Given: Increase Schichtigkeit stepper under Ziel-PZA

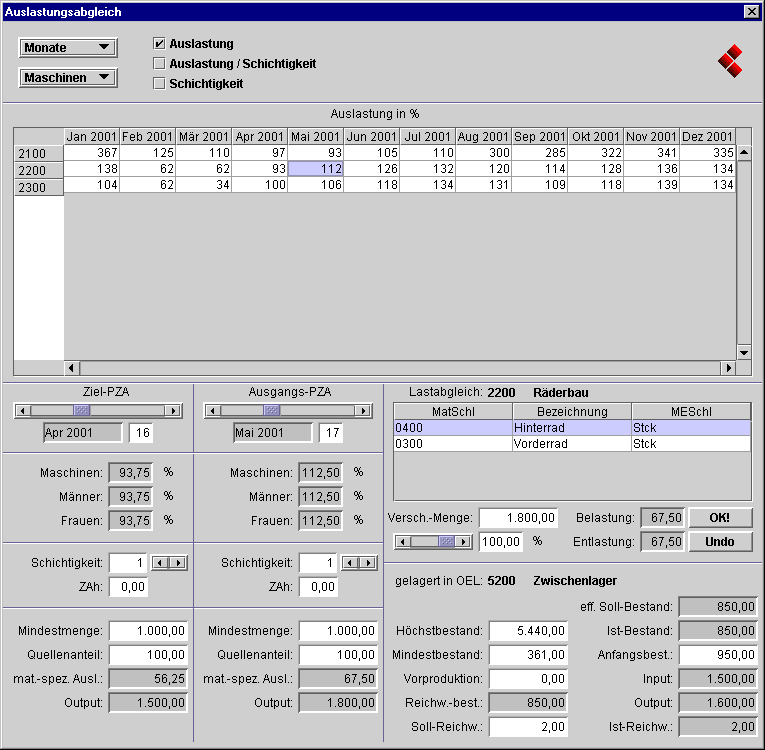Looking at the screenshot, I should point(179,563).
